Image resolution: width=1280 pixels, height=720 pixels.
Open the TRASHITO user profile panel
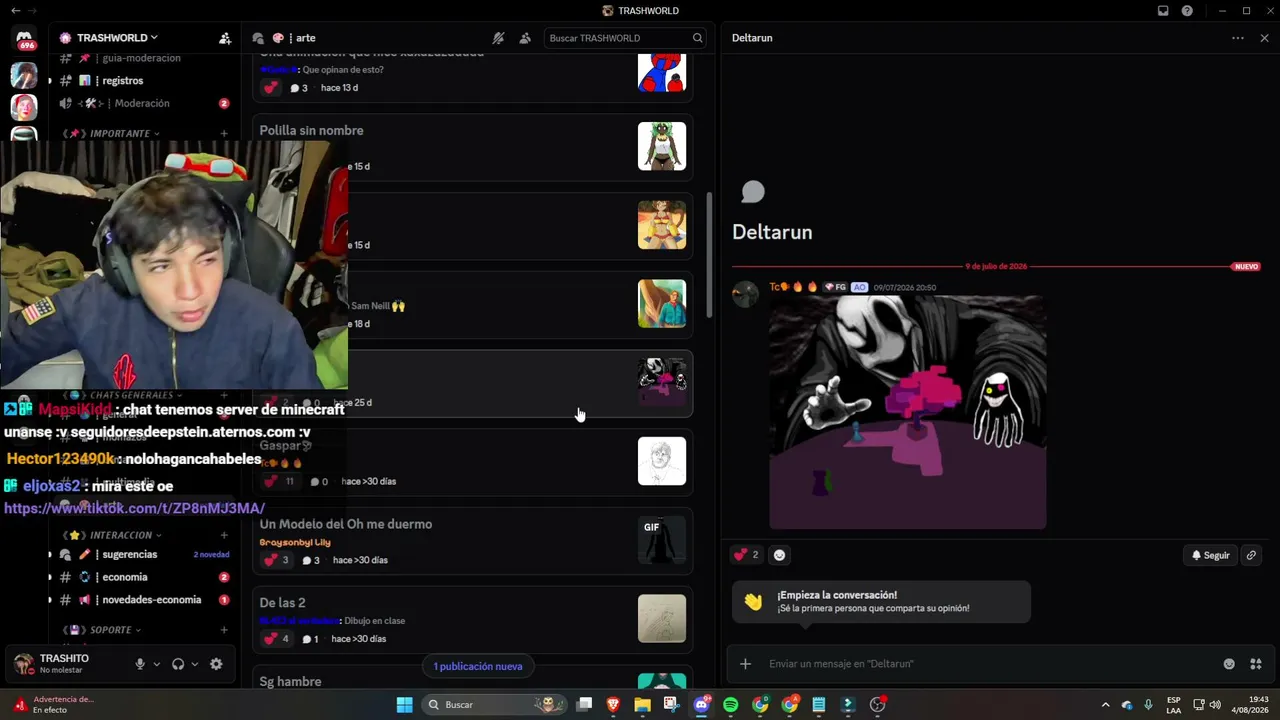pos(66,664)
